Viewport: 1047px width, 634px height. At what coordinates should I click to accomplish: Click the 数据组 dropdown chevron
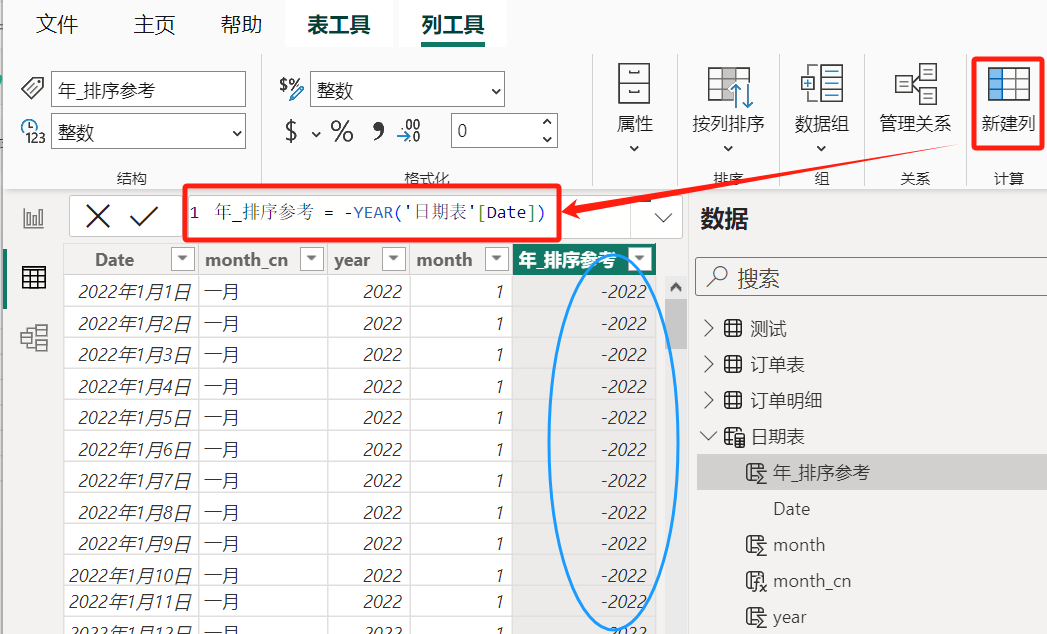coord(821,148)
